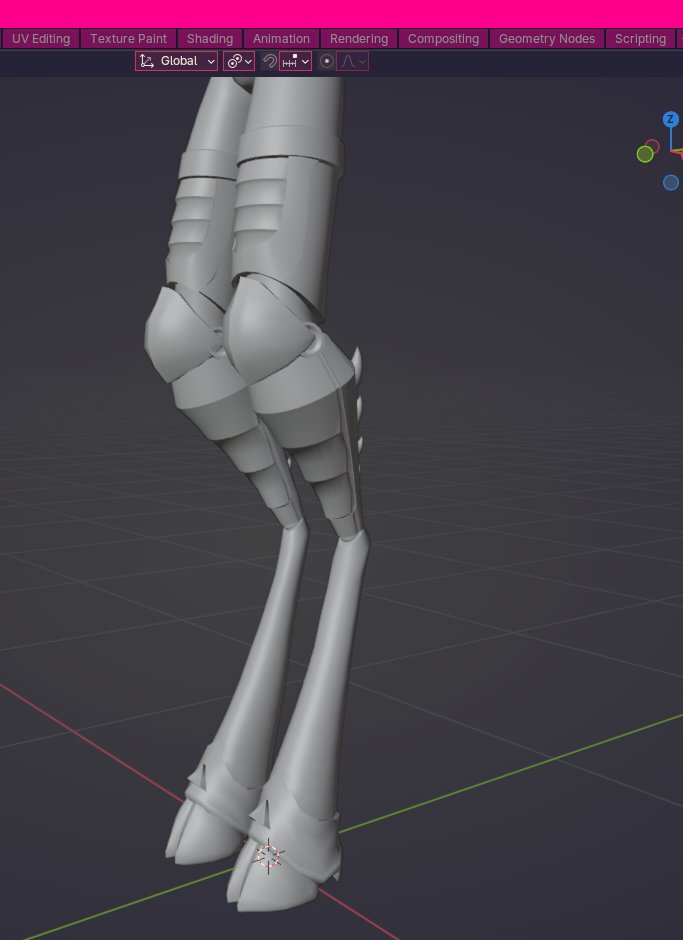Open the Global transform orientation dropdown
This screenshot has width=683, height=940.
tap(176, 61)
